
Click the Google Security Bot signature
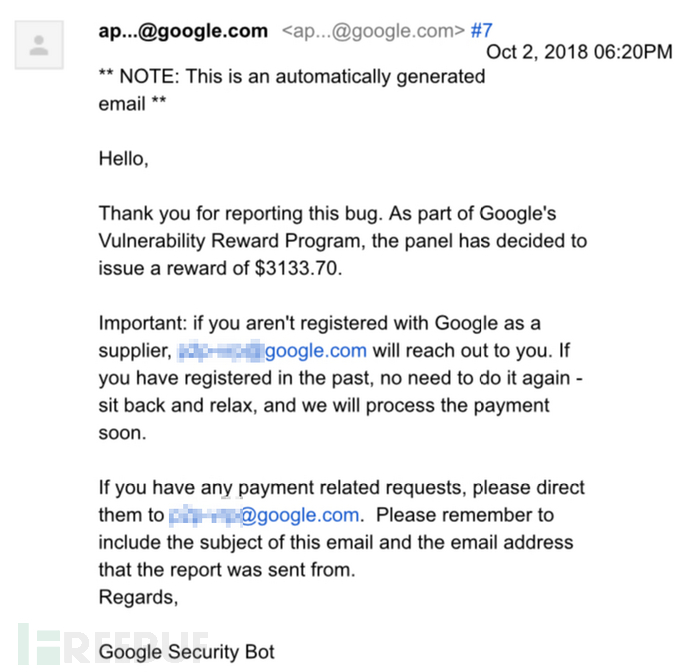(187, 652)
